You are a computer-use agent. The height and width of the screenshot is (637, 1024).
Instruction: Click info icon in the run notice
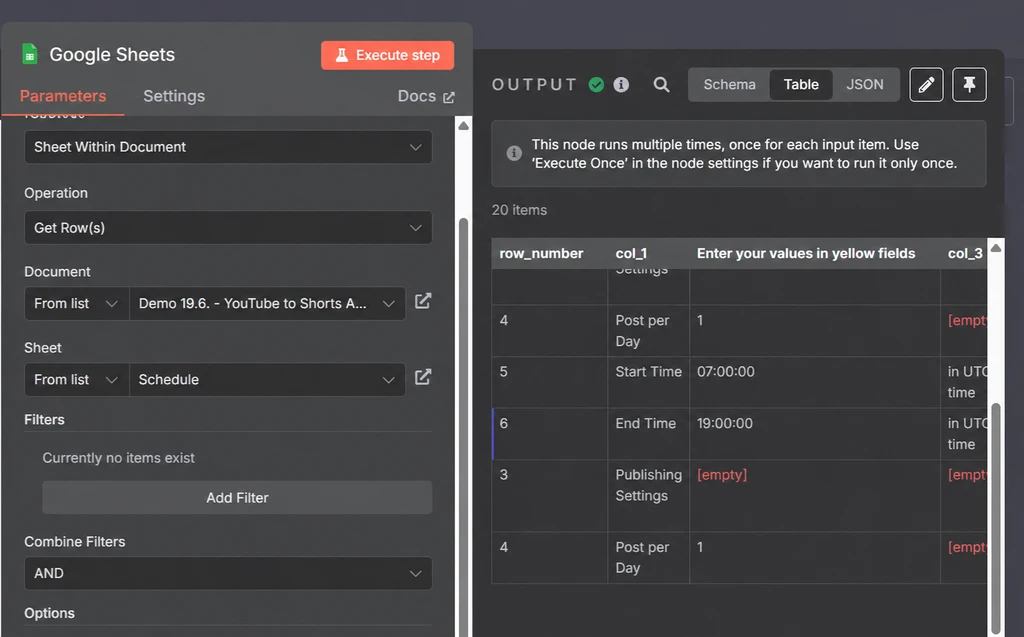[x=514, y=154]
